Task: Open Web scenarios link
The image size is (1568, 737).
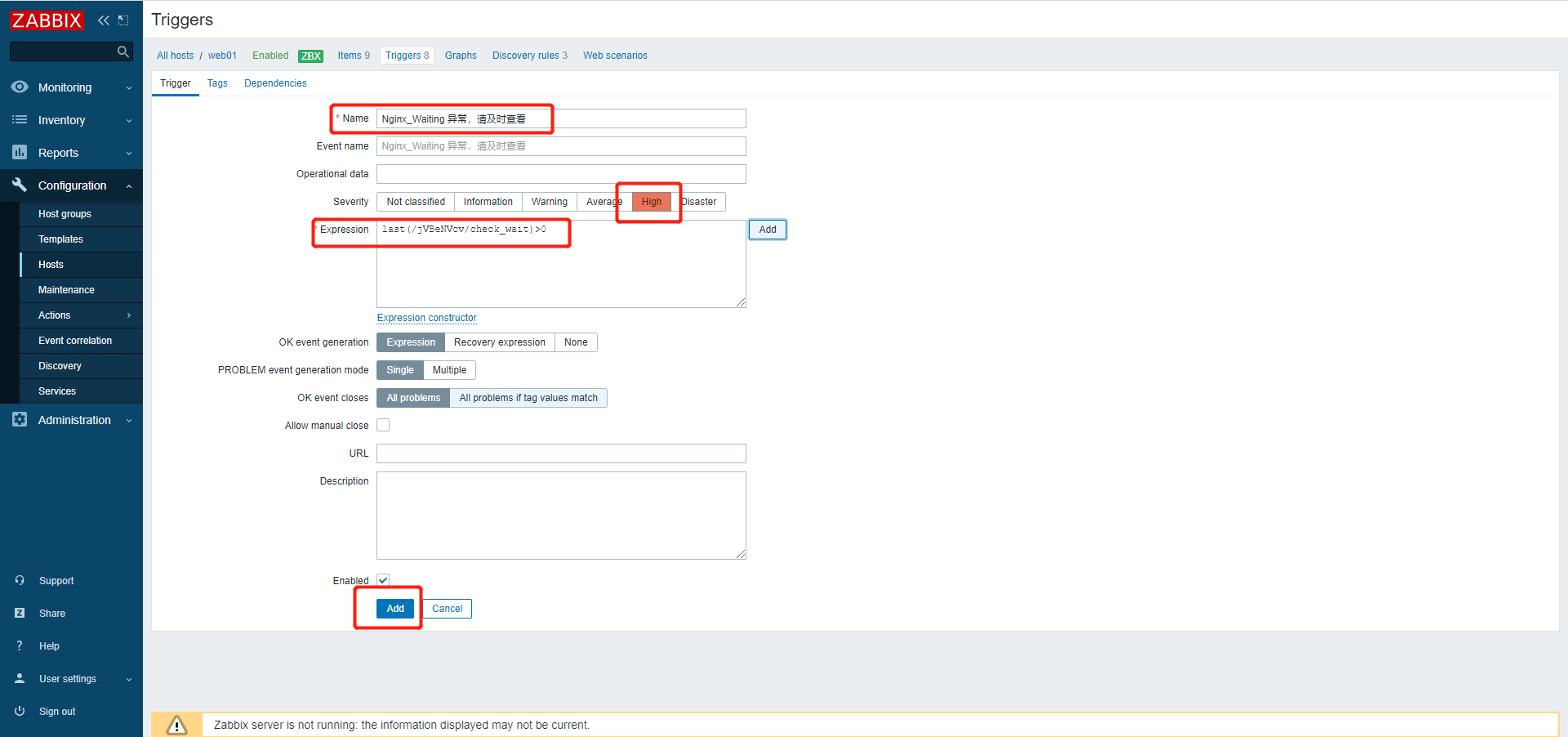Action: [615, 56]
